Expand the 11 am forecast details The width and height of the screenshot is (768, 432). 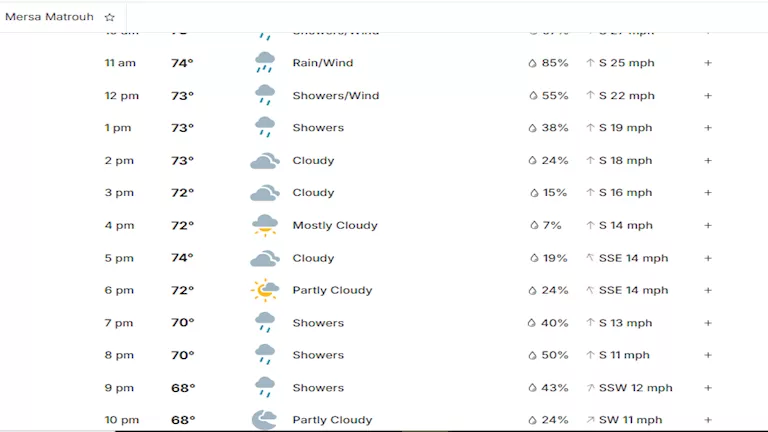point(708,63)
